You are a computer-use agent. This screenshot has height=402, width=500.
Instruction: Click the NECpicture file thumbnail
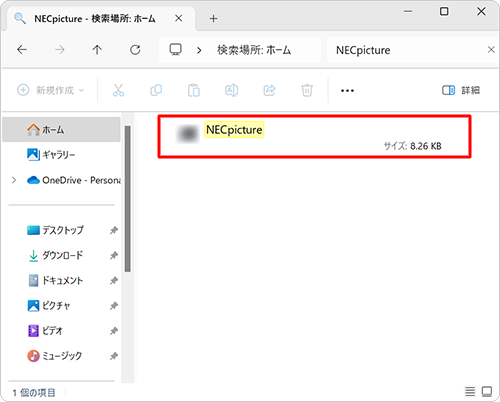coord(188,134)
